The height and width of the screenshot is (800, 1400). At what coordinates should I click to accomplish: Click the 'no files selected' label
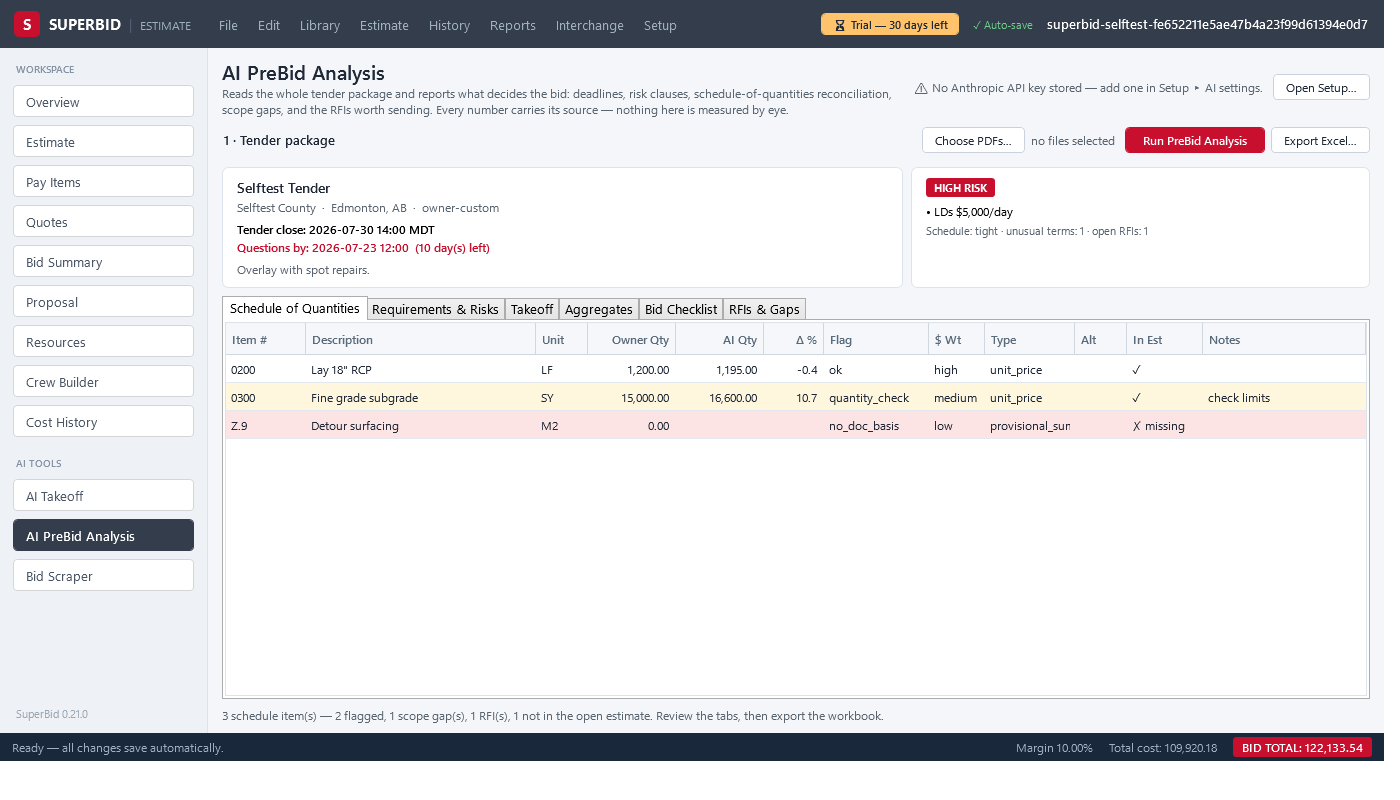click(1073, 141)
